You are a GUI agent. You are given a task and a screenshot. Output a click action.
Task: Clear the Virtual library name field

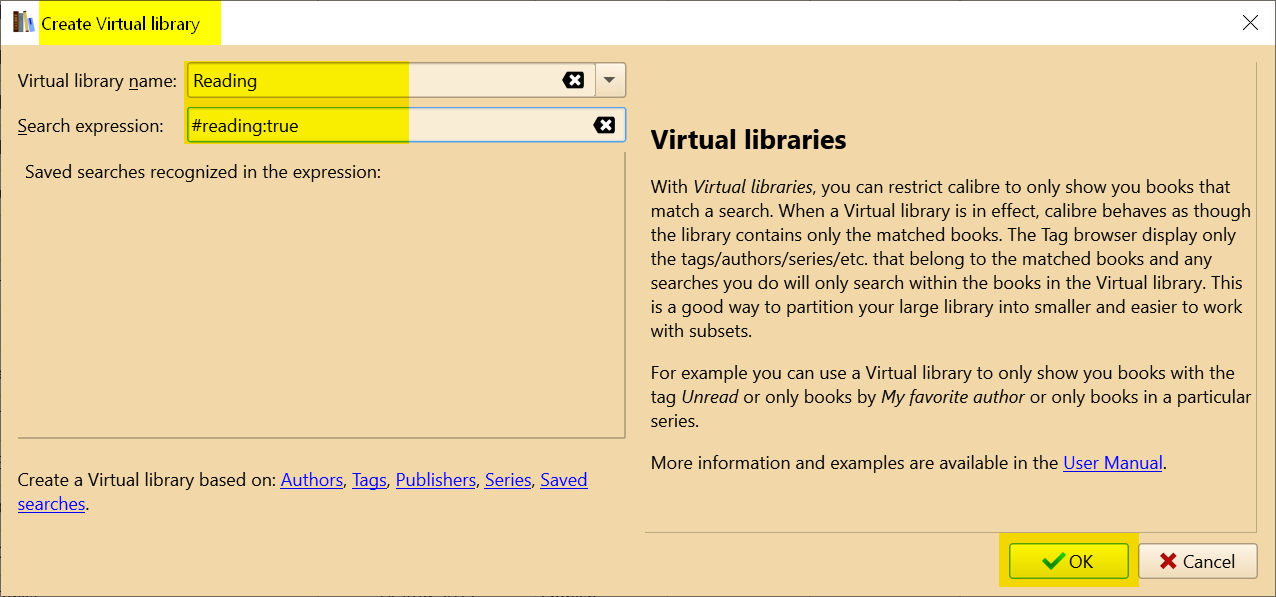point(573,80)
